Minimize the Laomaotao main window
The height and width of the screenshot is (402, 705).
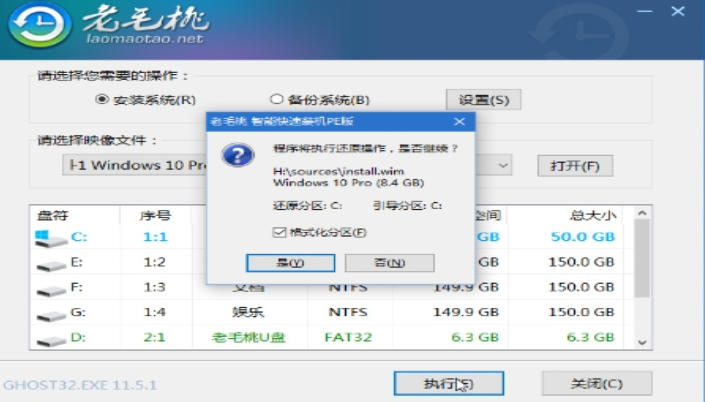[x=645, y=11]
